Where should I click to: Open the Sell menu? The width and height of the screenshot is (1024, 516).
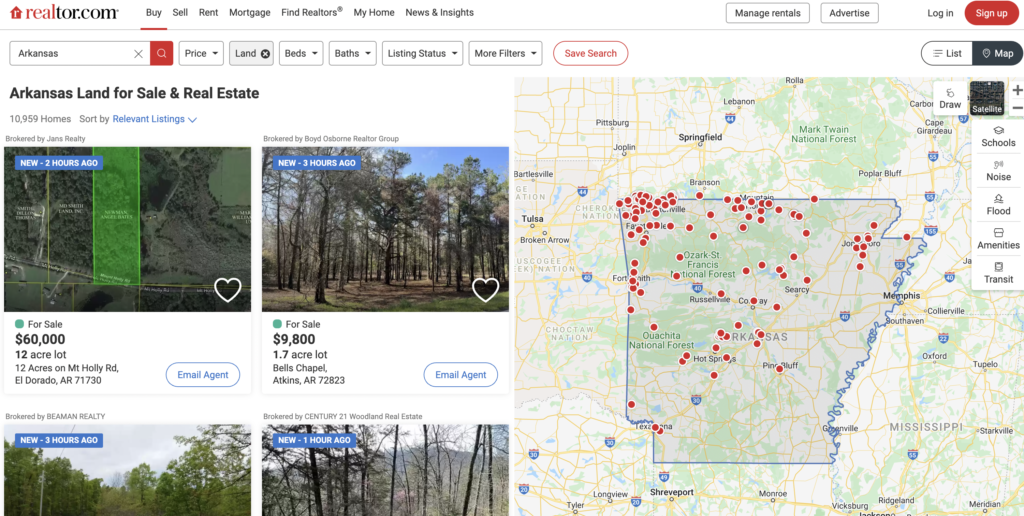point(180,12)
